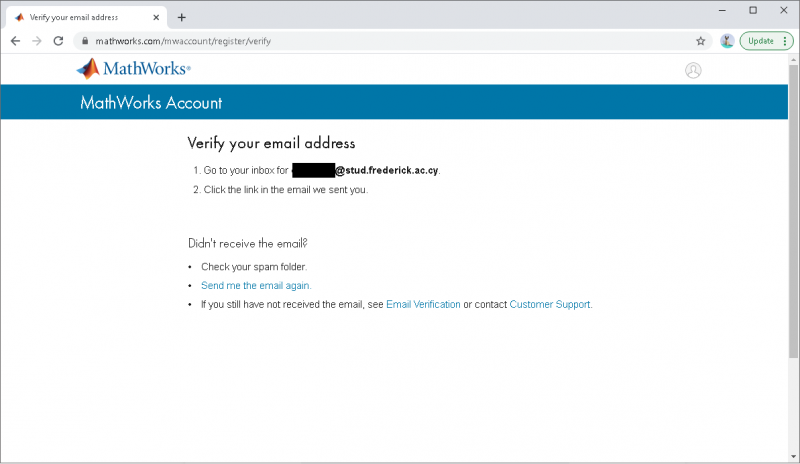Click the back navigation arrow

pyautogui.click(x=15, y=41)
